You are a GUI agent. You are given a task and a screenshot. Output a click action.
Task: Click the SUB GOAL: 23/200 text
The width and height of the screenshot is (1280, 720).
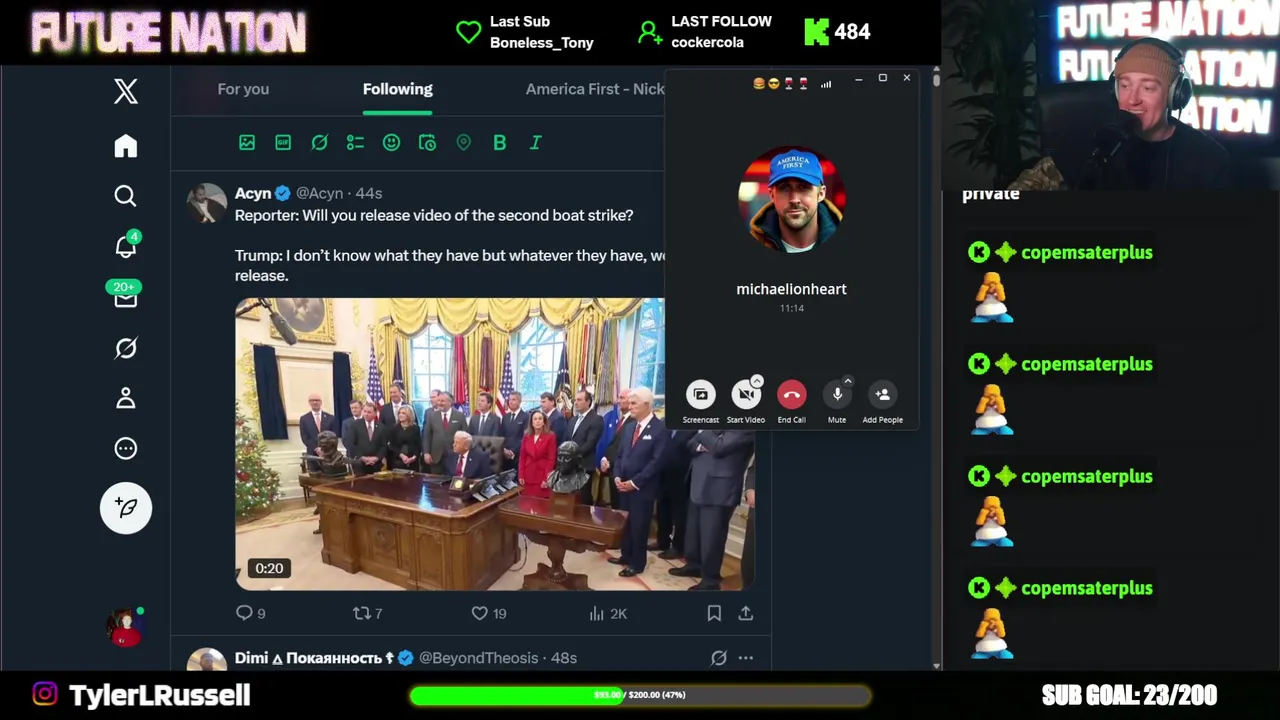pos(1129,695)
